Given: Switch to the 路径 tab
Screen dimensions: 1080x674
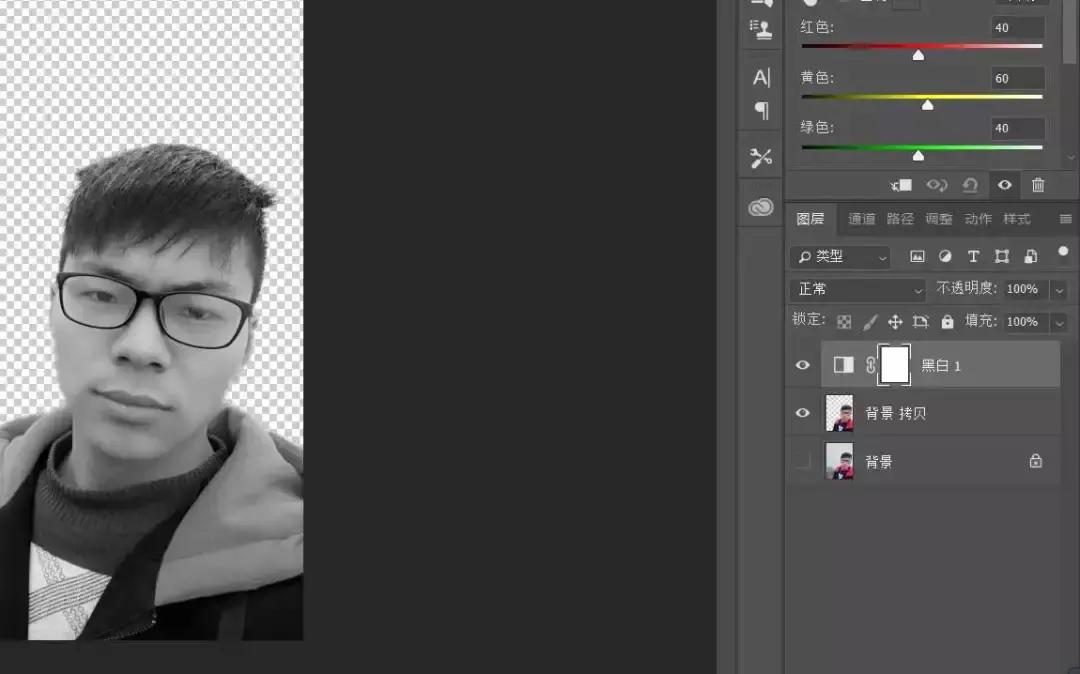Looking at the screenshot, I should (x=900, y=219).
